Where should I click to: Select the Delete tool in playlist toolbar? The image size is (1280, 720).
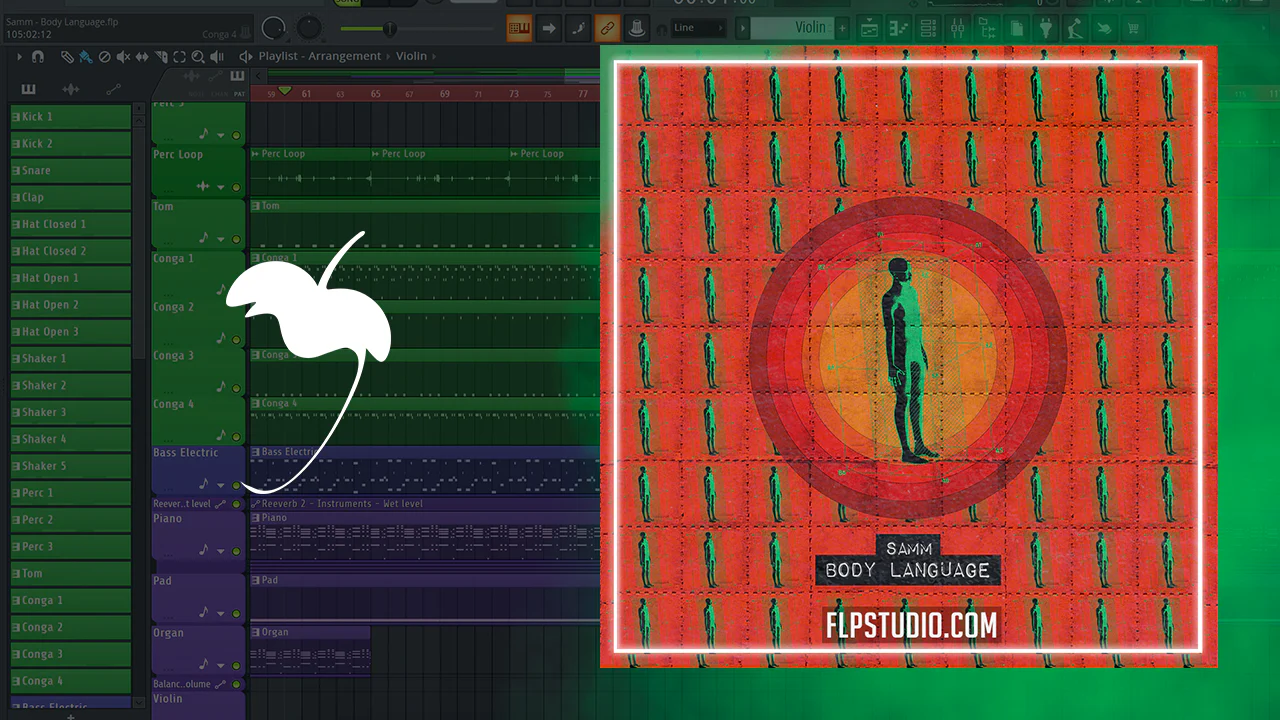pos(105,57)
